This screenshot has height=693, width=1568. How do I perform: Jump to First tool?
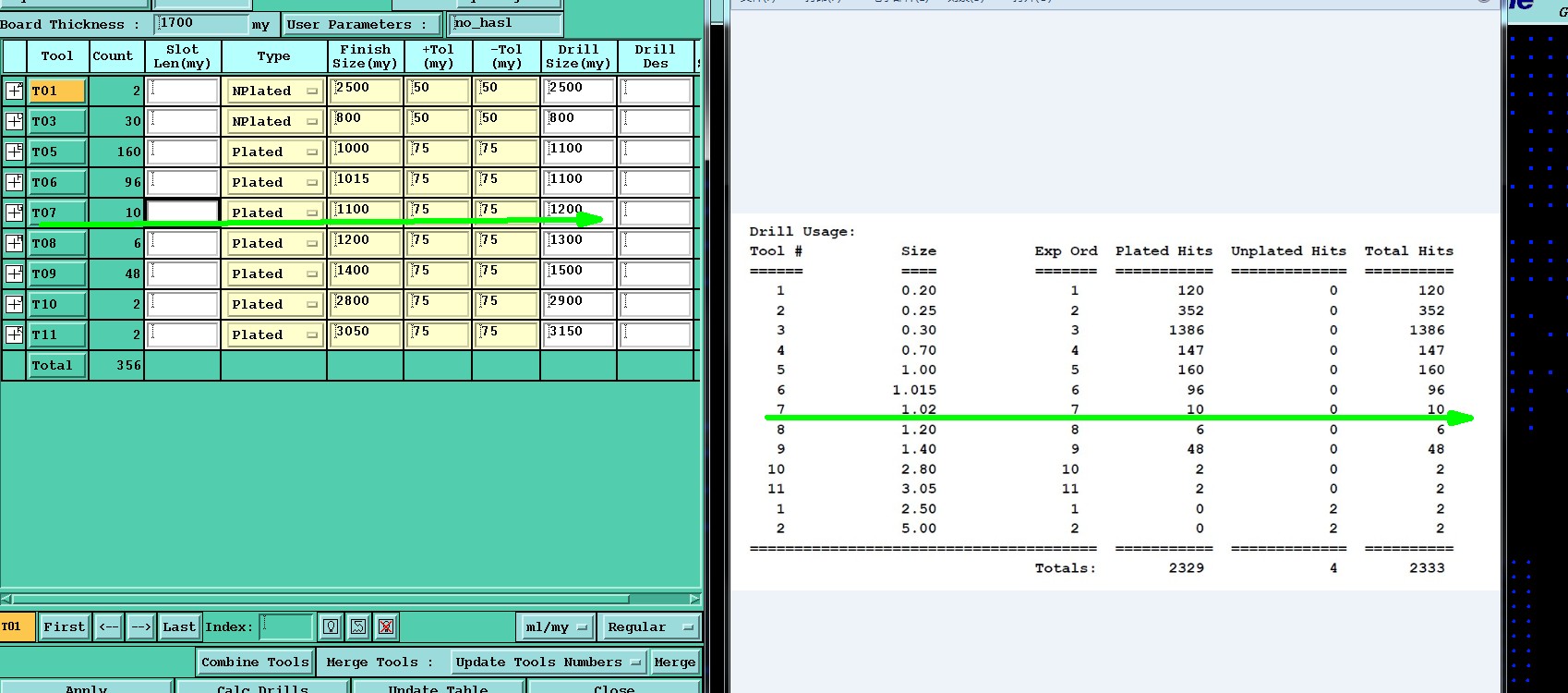coord(64,626)
